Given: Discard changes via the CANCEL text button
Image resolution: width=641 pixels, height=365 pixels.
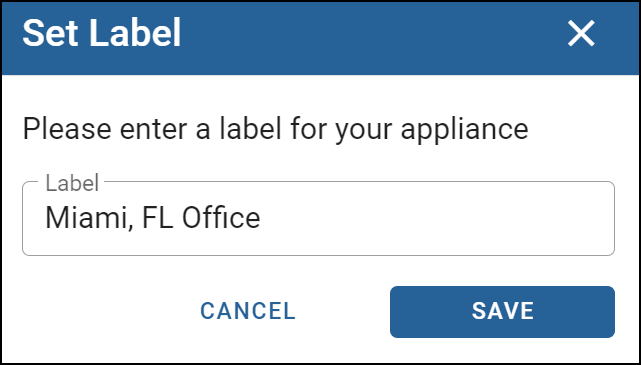Looking at the screenshot, I should point(248,311).
